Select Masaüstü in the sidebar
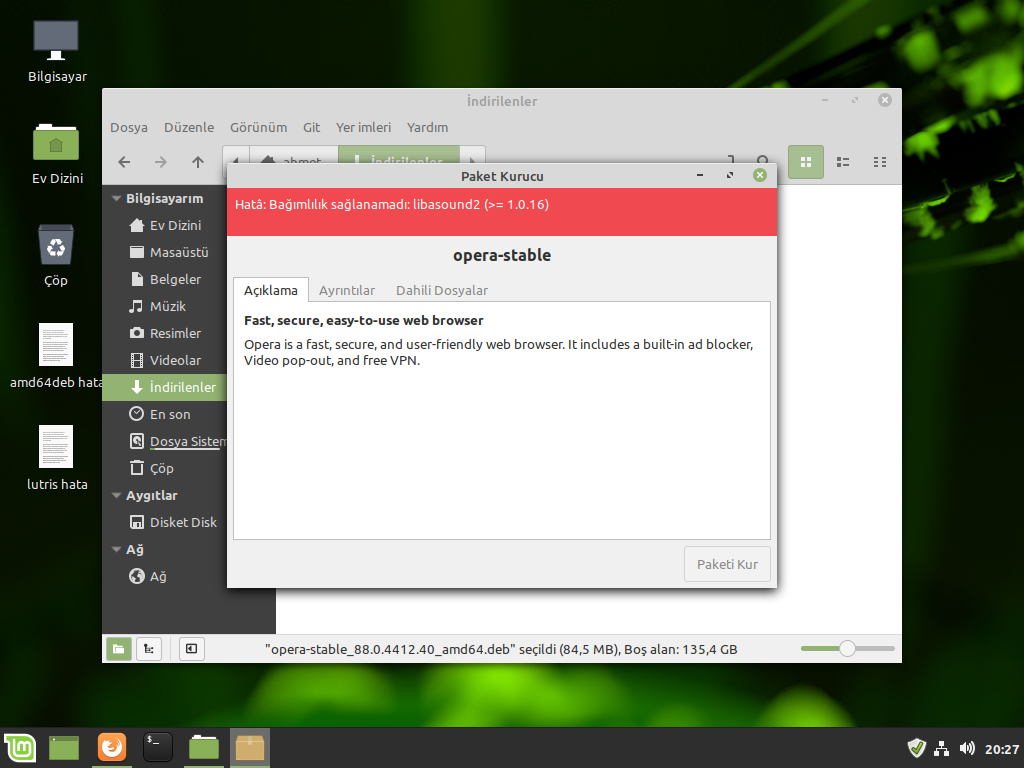 coord(165,252)
